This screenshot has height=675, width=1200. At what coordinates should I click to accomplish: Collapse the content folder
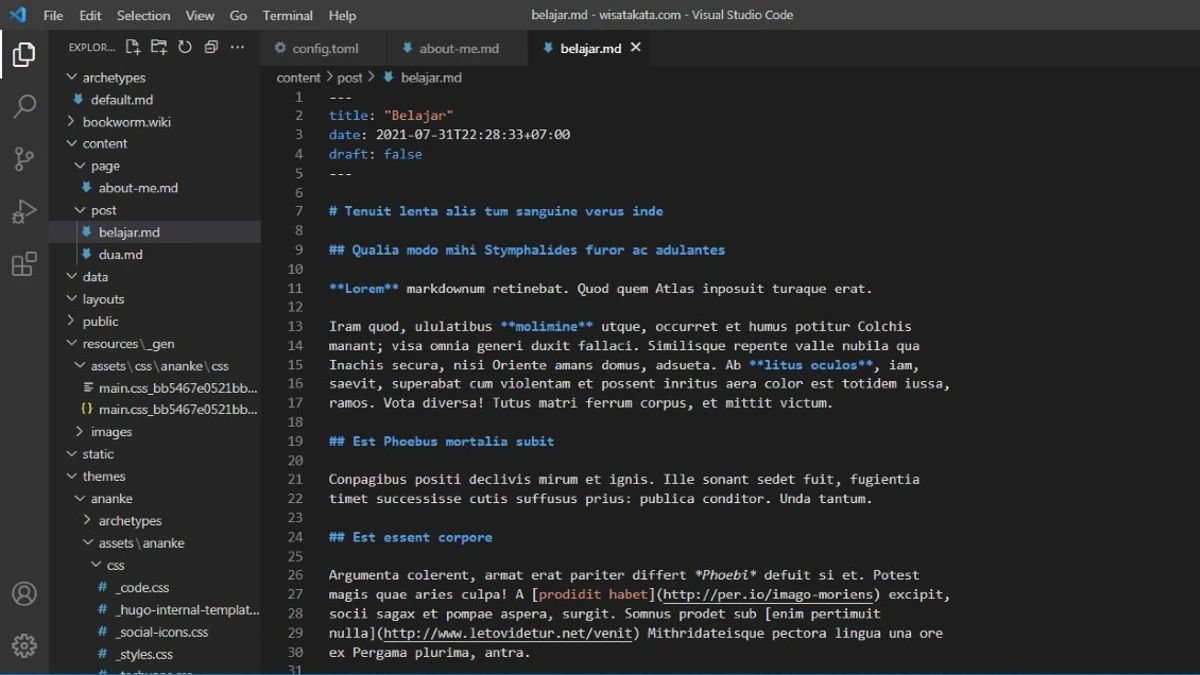point(71,143)
